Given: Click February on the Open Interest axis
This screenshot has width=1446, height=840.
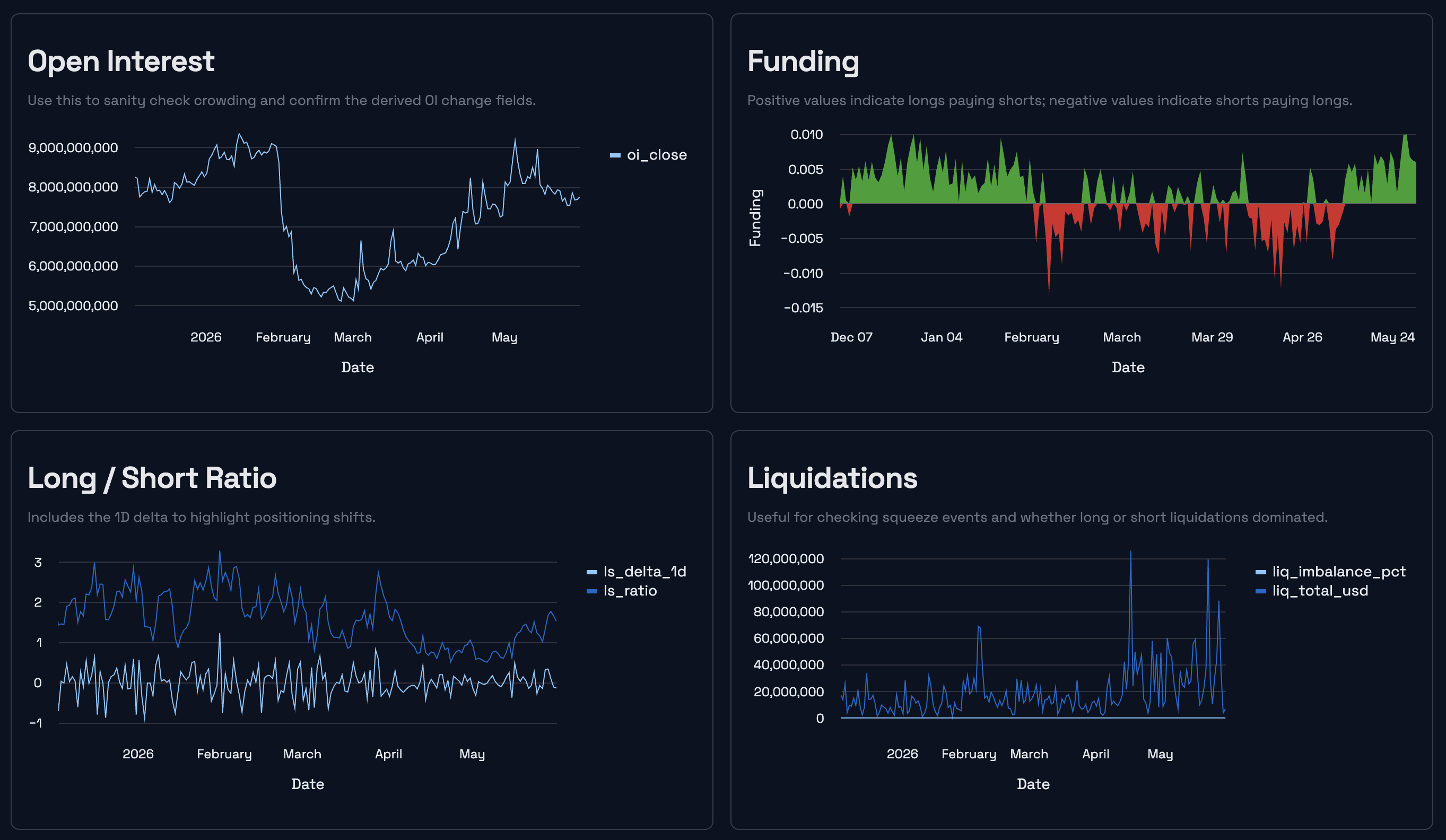Looking at the screenshot, I should coord(283,337).
